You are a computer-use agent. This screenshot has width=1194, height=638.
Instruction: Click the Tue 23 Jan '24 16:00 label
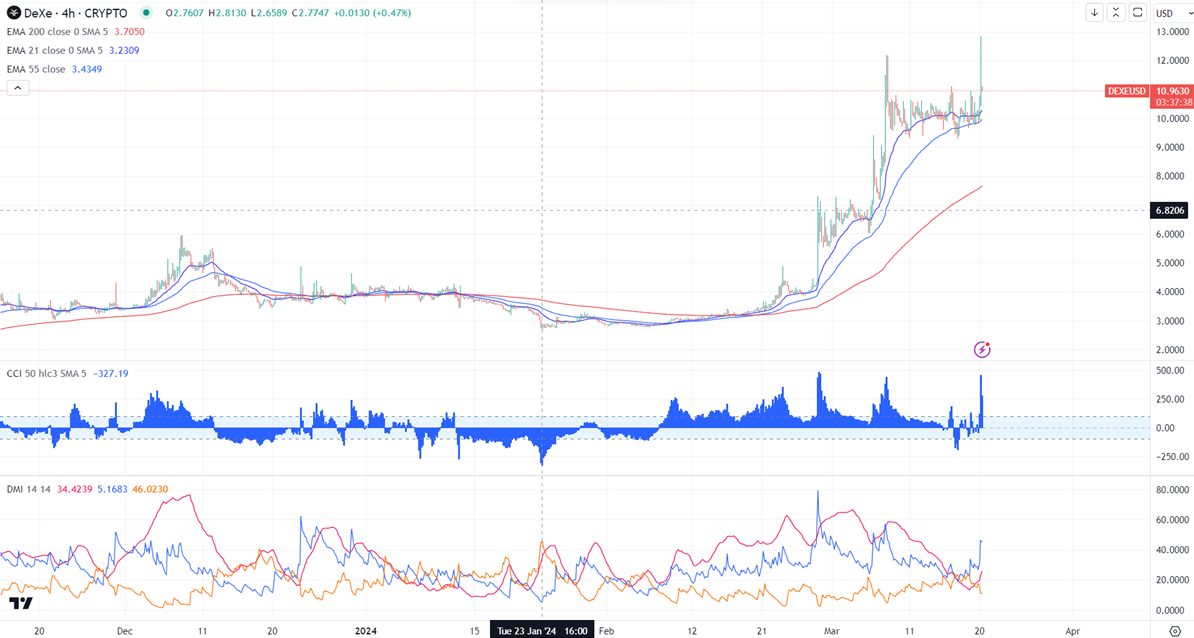click(x=542, y=630)
